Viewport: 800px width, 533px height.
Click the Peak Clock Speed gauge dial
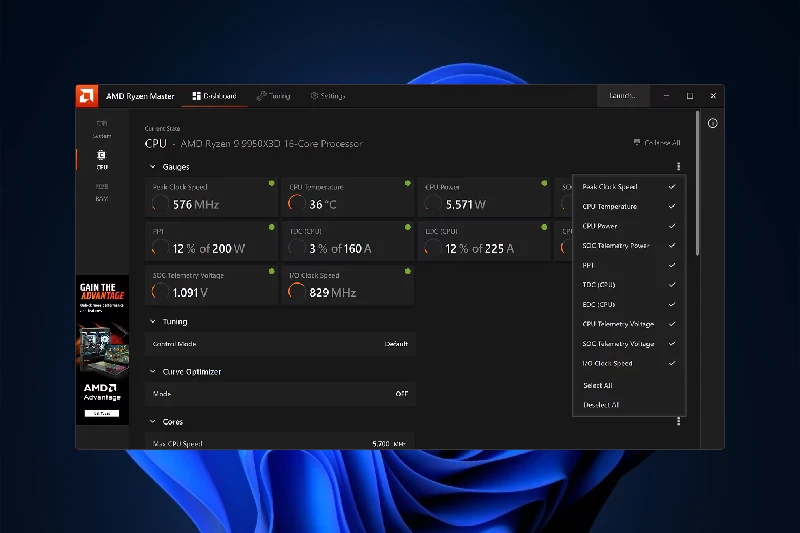tap(160, 204)
